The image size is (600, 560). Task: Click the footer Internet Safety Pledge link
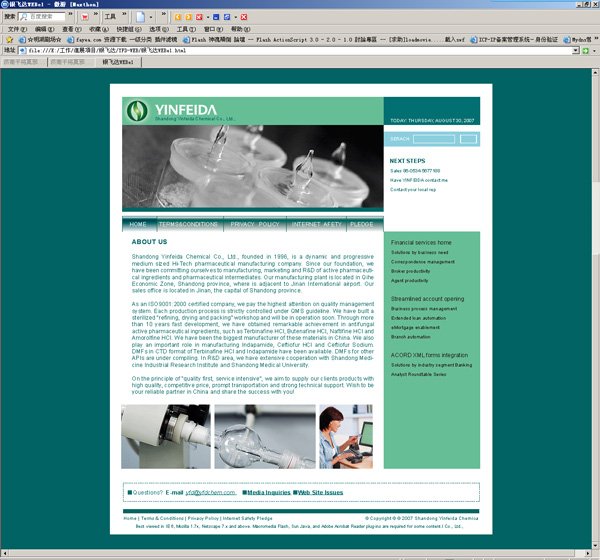click(248, 518)
